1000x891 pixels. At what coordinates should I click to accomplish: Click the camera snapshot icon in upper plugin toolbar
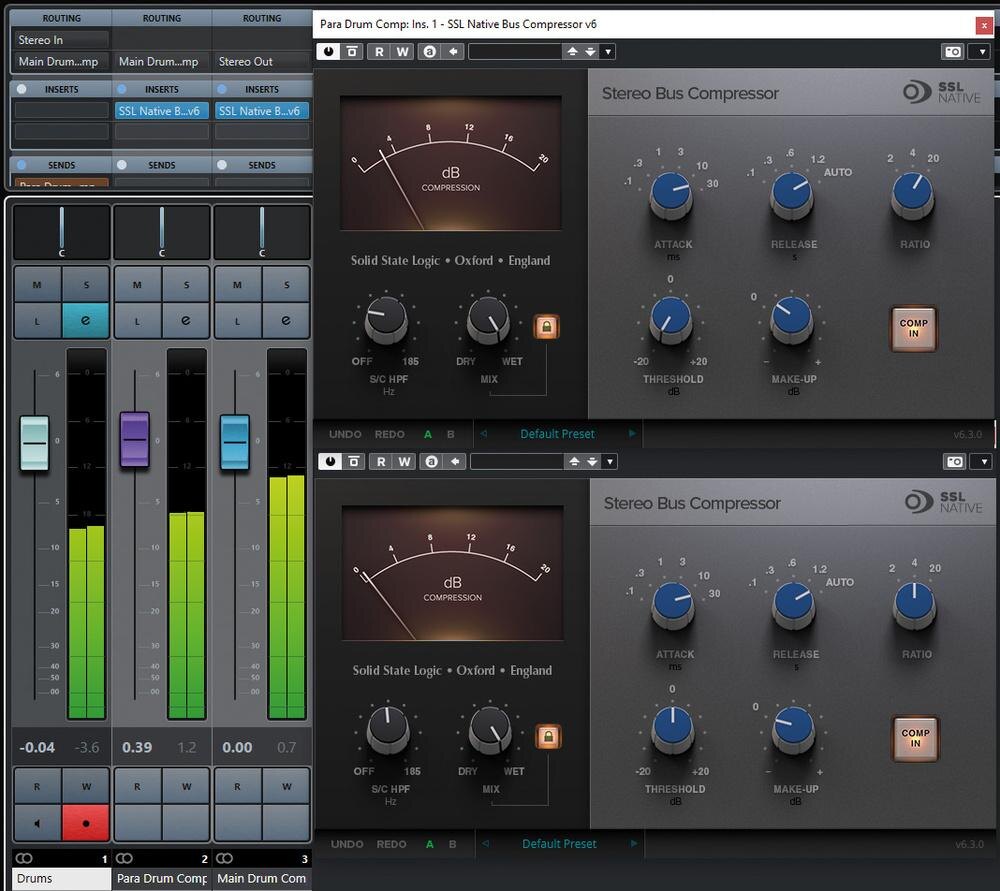(x=953, y=52)
